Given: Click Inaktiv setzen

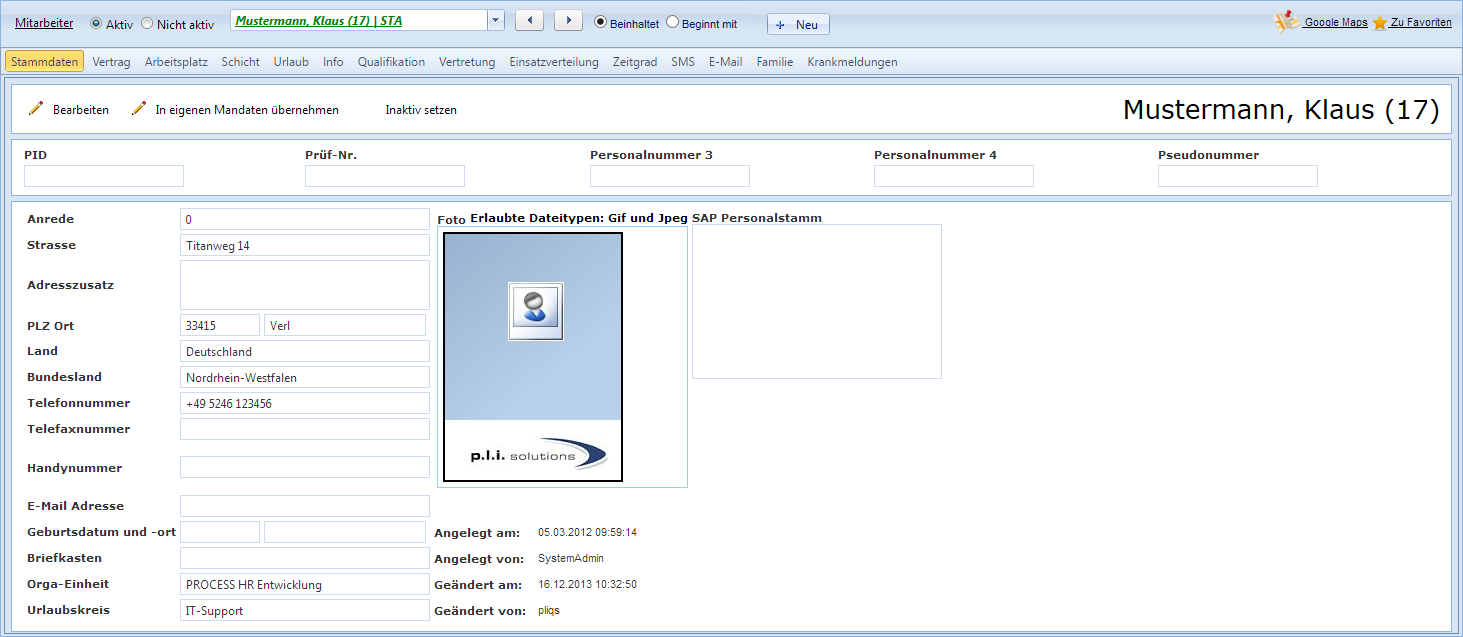Looking at the screenshot, I should coord(421,110).
